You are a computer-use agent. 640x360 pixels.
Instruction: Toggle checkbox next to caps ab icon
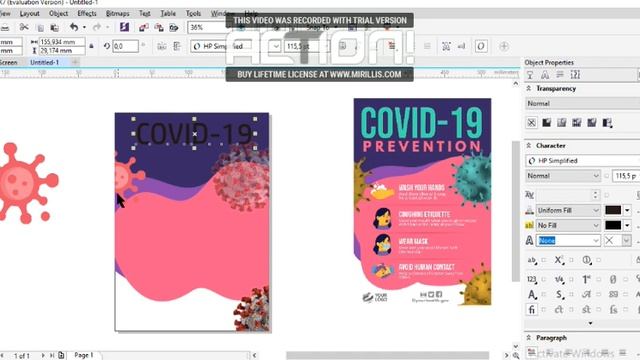(x=544, y=260)
